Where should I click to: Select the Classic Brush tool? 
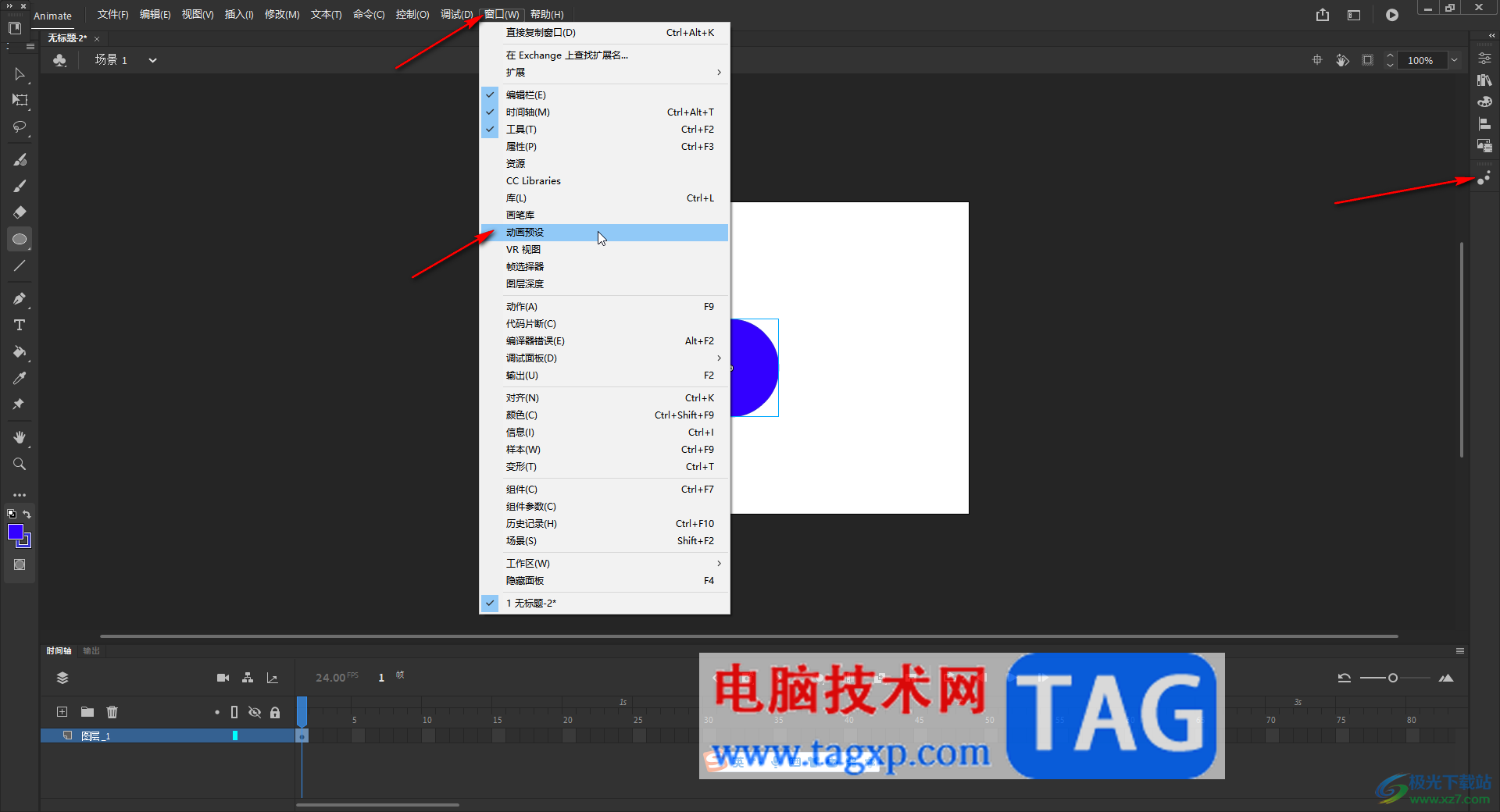[x=20, y=186]
